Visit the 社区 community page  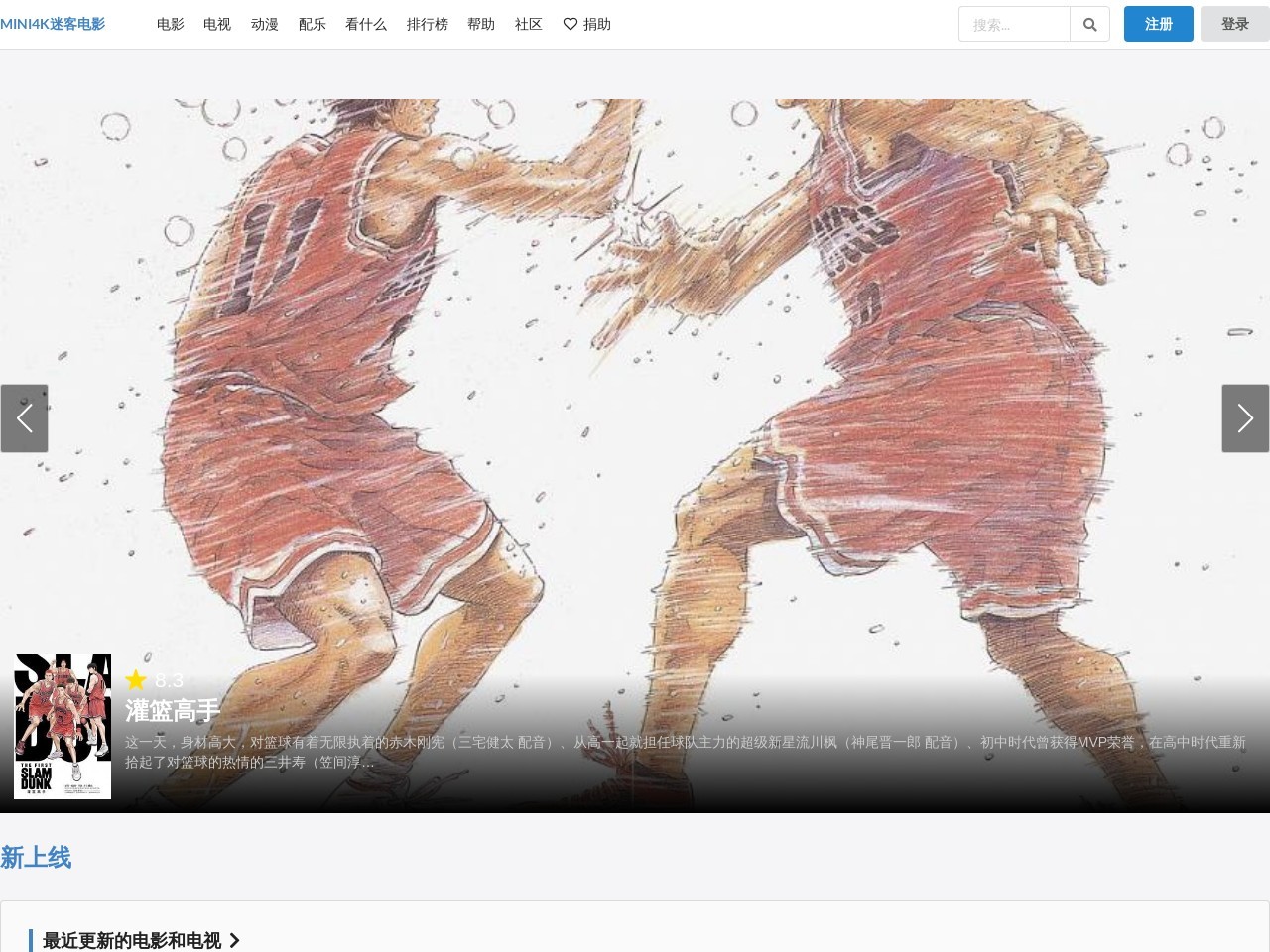[x=528, y=24]
